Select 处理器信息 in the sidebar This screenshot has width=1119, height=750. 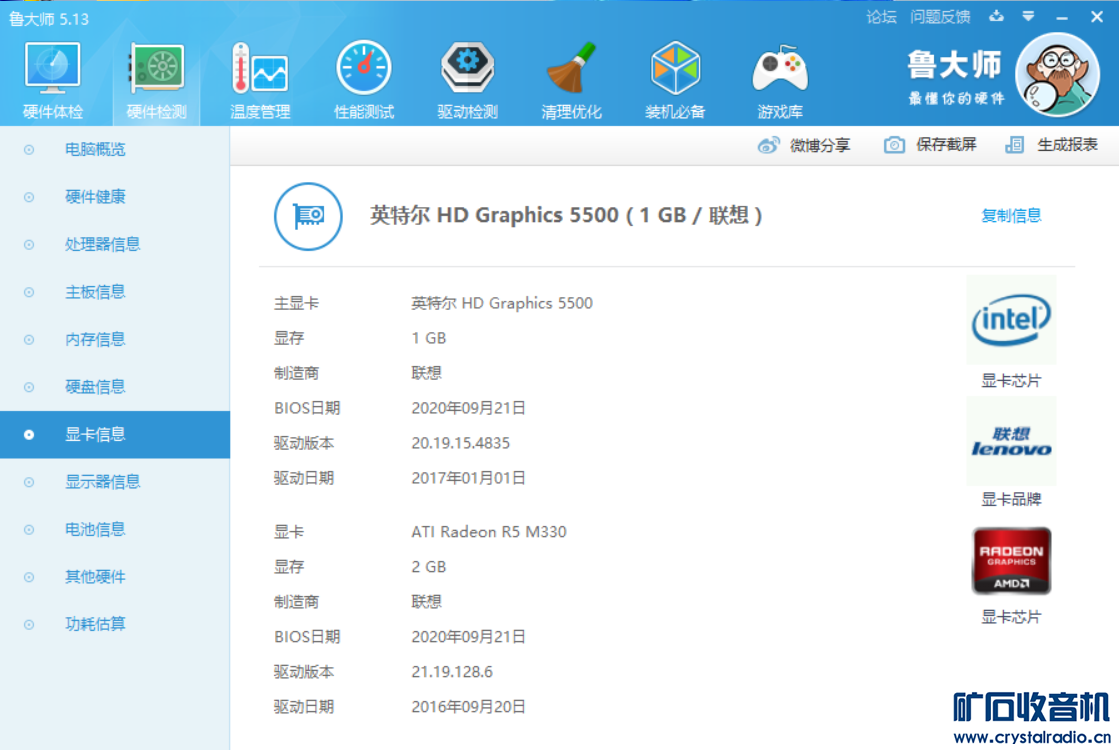pos(115,244)
